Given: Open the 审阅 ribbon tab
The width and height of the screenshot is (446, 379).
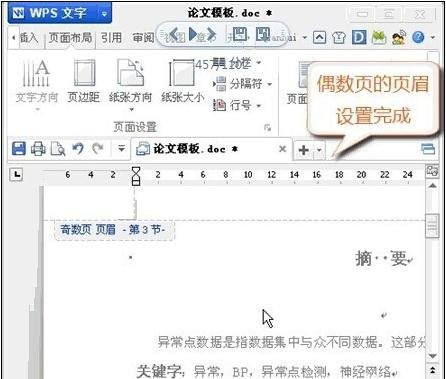Looking at the screenshot, I should click(143, 38).
